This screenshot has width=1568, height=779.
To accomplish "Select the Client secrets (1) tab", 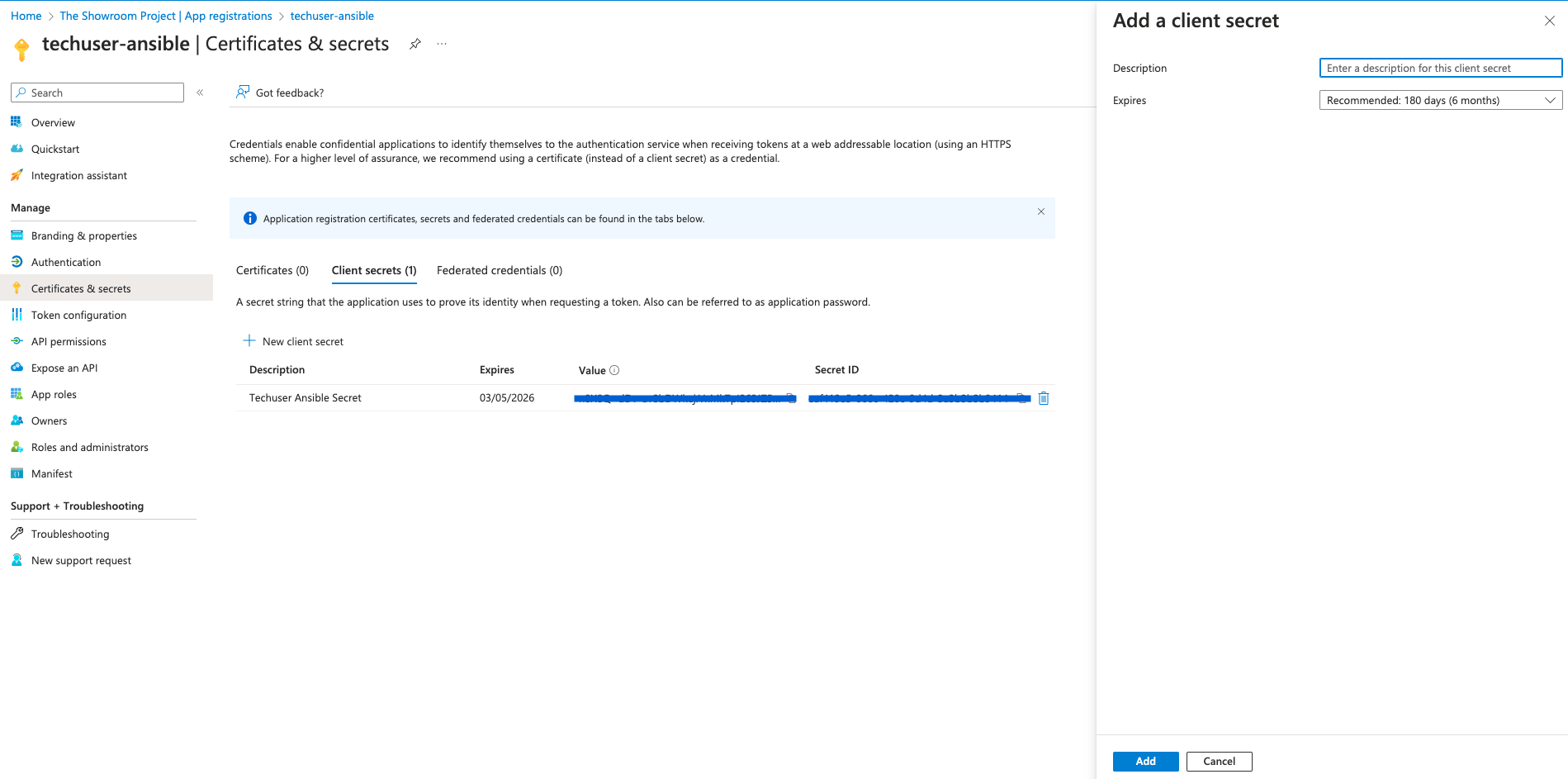I will coord(374,270).
